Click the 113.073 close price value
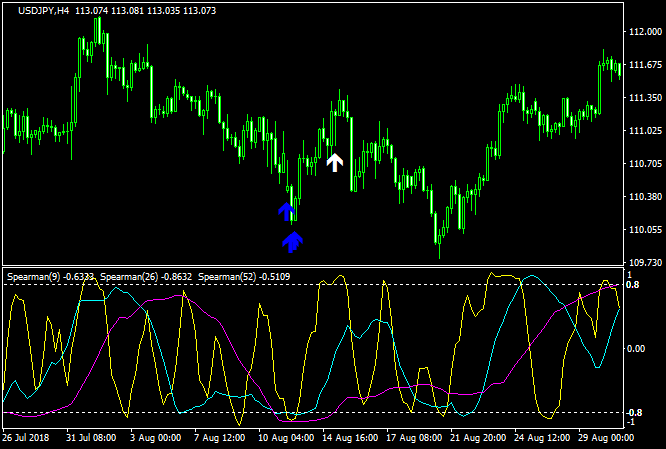This screenshot has width=666, height=449. pyautogui.click(x=200, y=11)
